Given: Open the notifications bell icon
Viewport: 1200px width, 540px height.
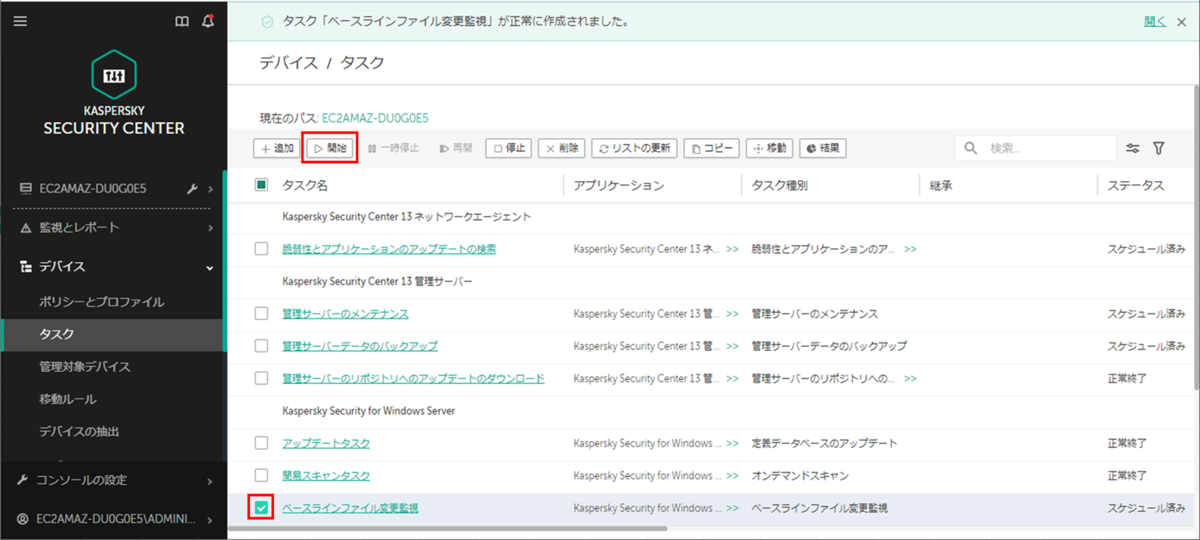Looking at the screenshot, I should pyautogui.click(x=208, y=20).
